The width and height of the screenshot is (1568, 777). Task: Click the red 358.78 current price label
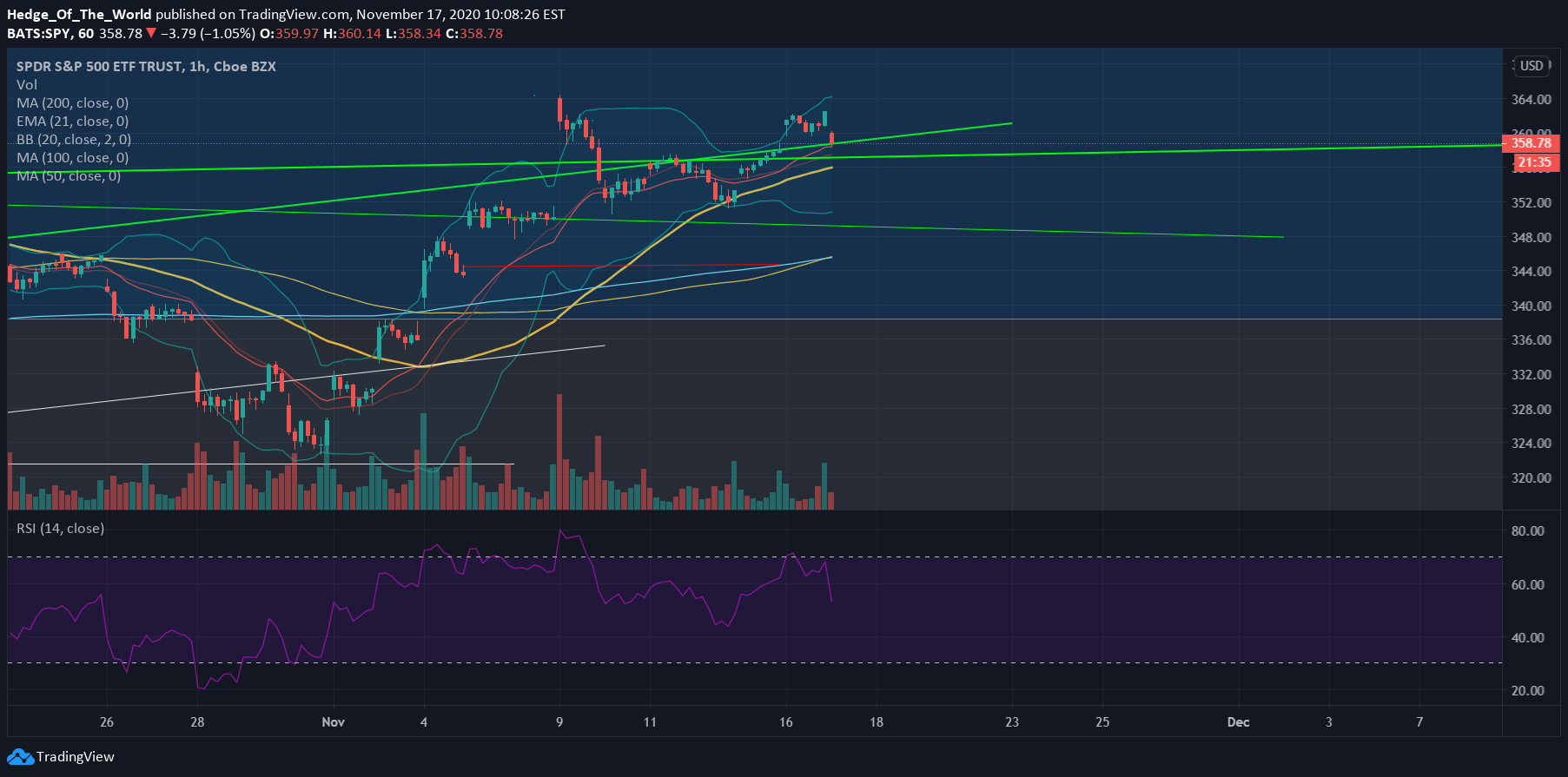tap(1532, 143)
